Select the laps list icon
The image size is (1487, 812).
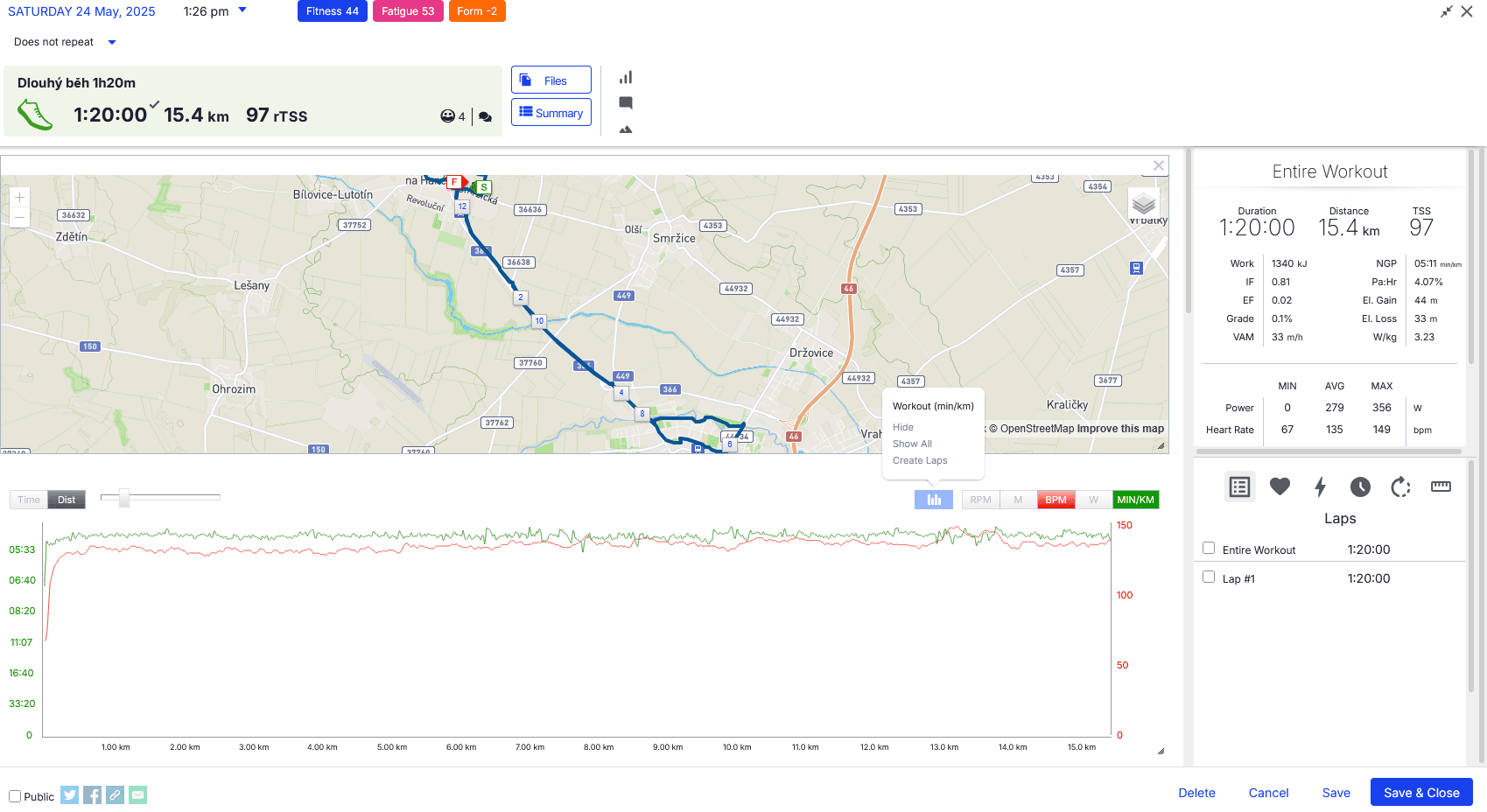click(1239, 486)
